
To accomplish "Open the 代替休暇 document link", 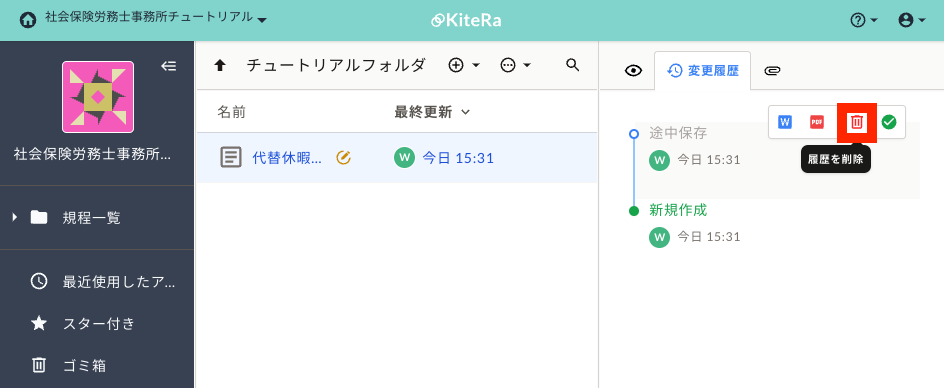I will (287, 158).
